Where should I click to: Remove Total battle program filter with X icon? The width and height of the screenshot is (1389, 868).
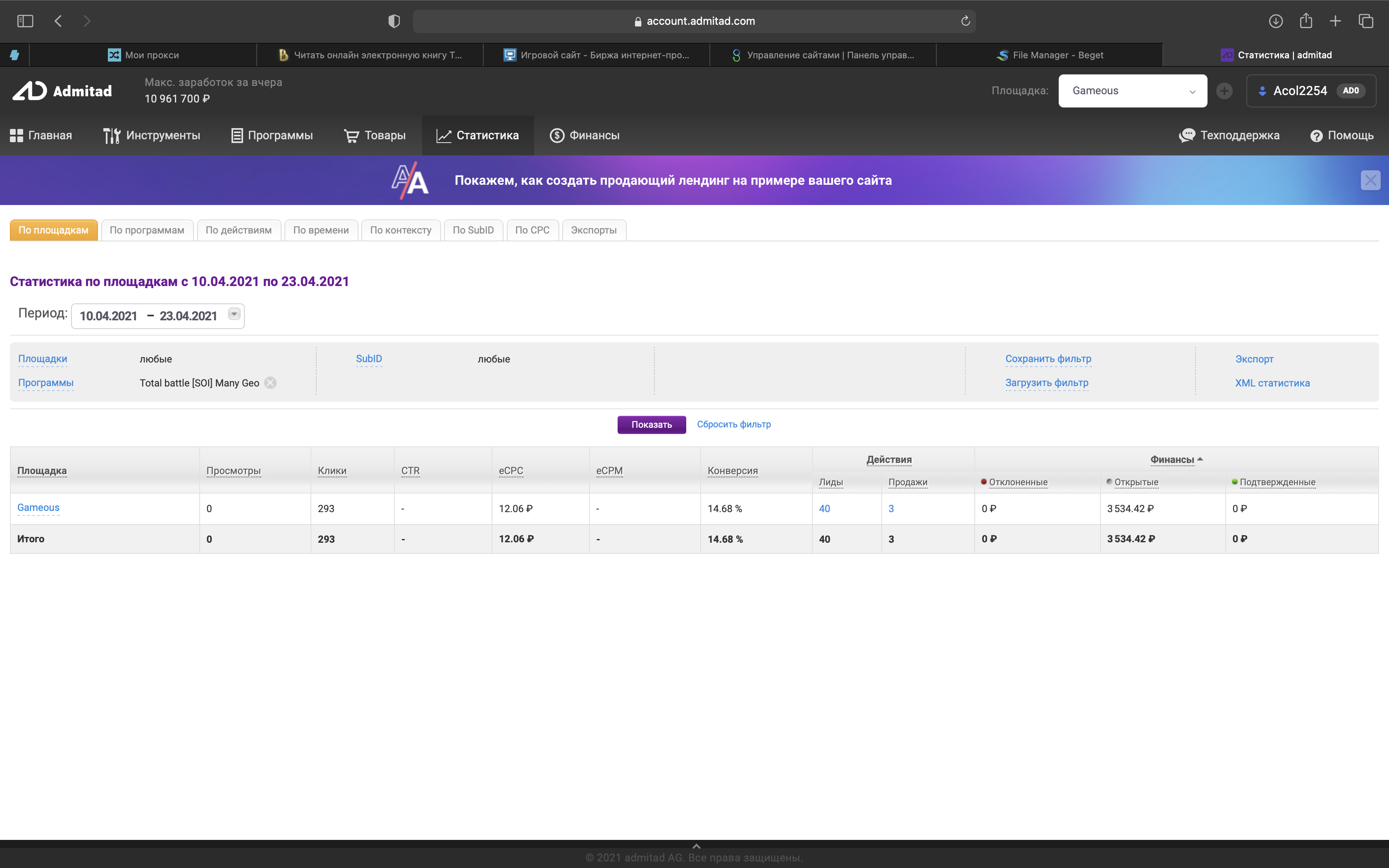click(270, 383)
